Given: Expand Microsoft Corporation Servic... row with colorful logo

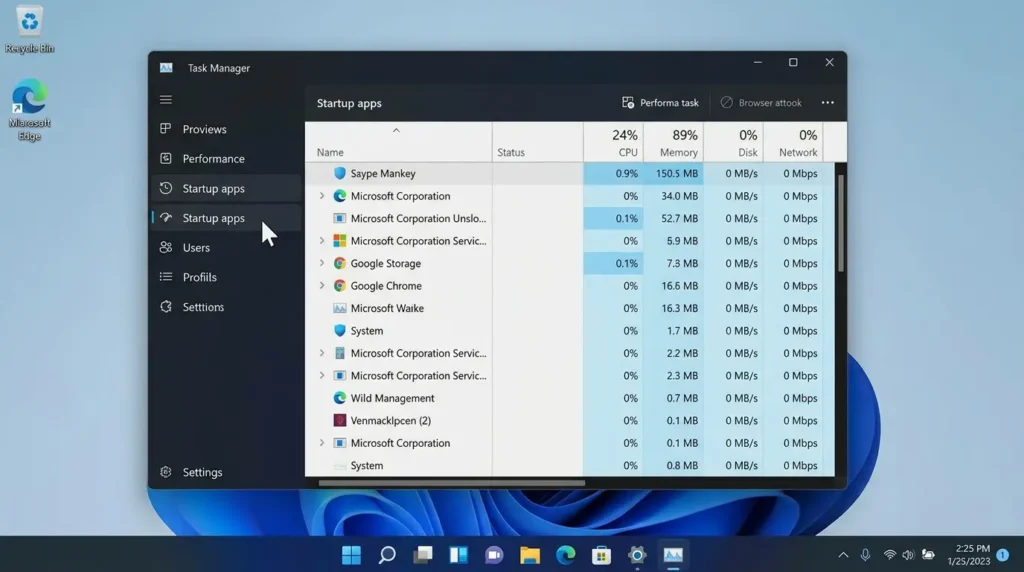Looking at the screenshot, I should pos(321,240).
